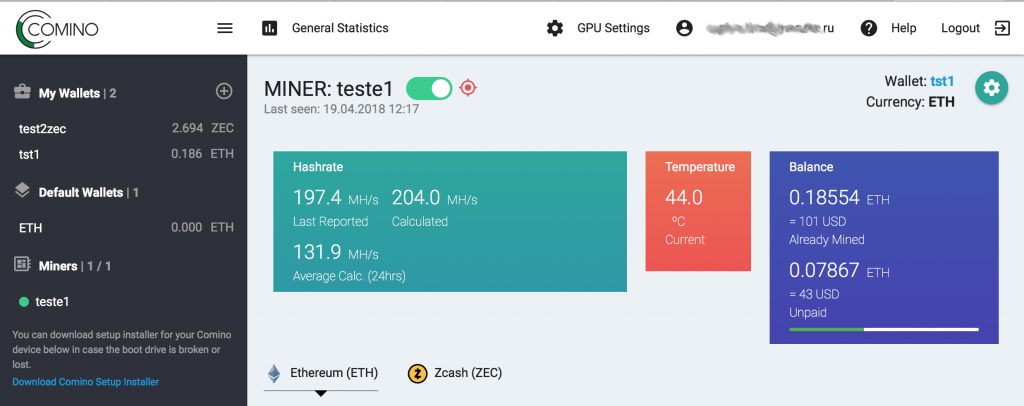Toggle the teste1 miner on/off switch
1024x406 pixels.
[x=429, y=88]
